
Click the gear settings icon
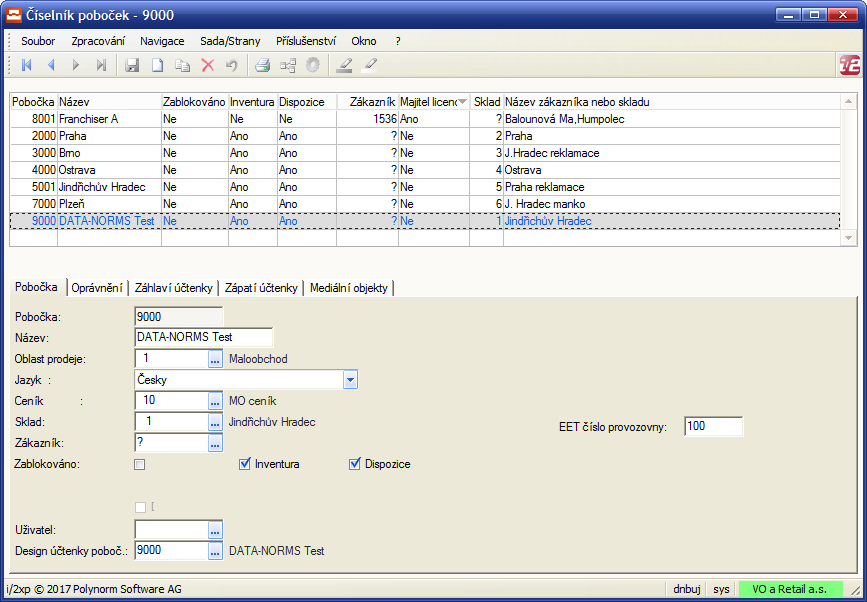[313, 65]
